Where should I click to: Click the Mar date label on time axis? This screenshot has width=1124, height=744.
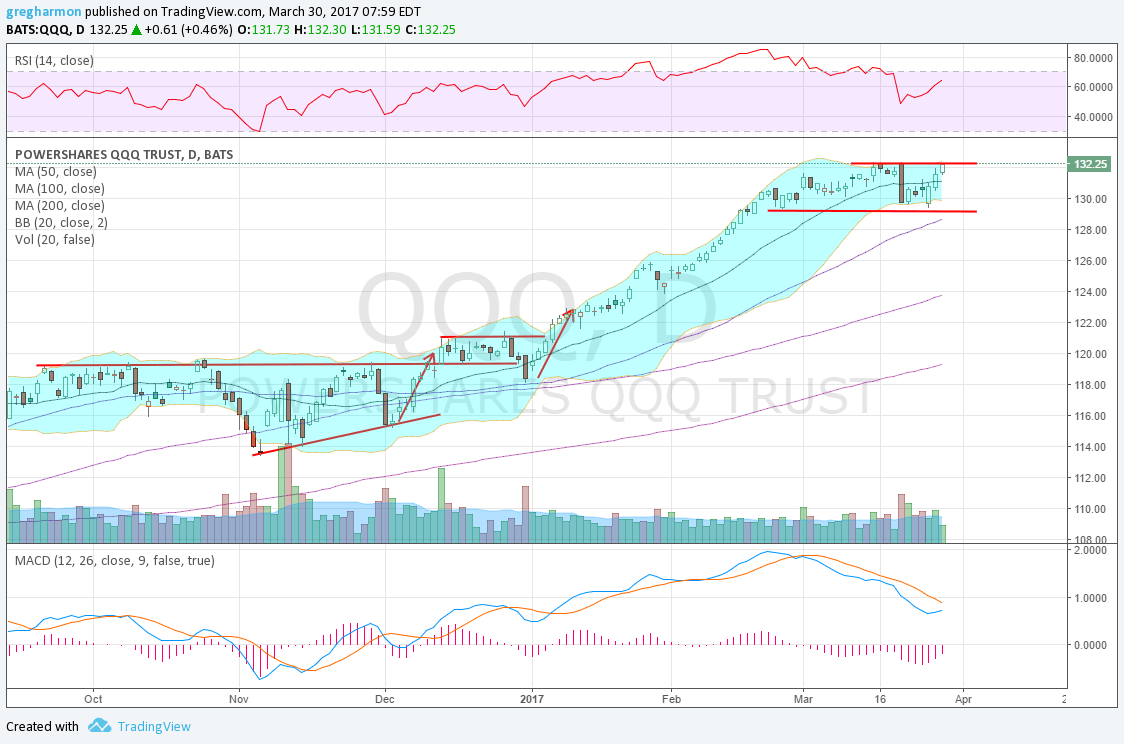[803, 699]
